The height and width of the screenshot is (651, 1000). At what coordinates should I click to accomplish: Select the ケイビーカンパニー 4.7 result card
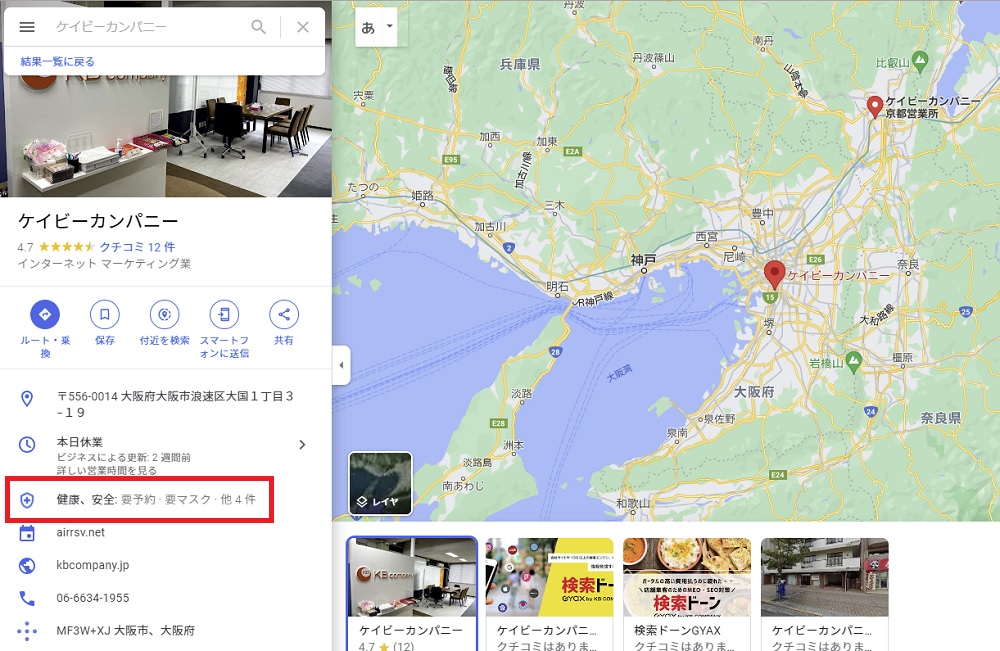pyautogui.click(x=412, y=594)
